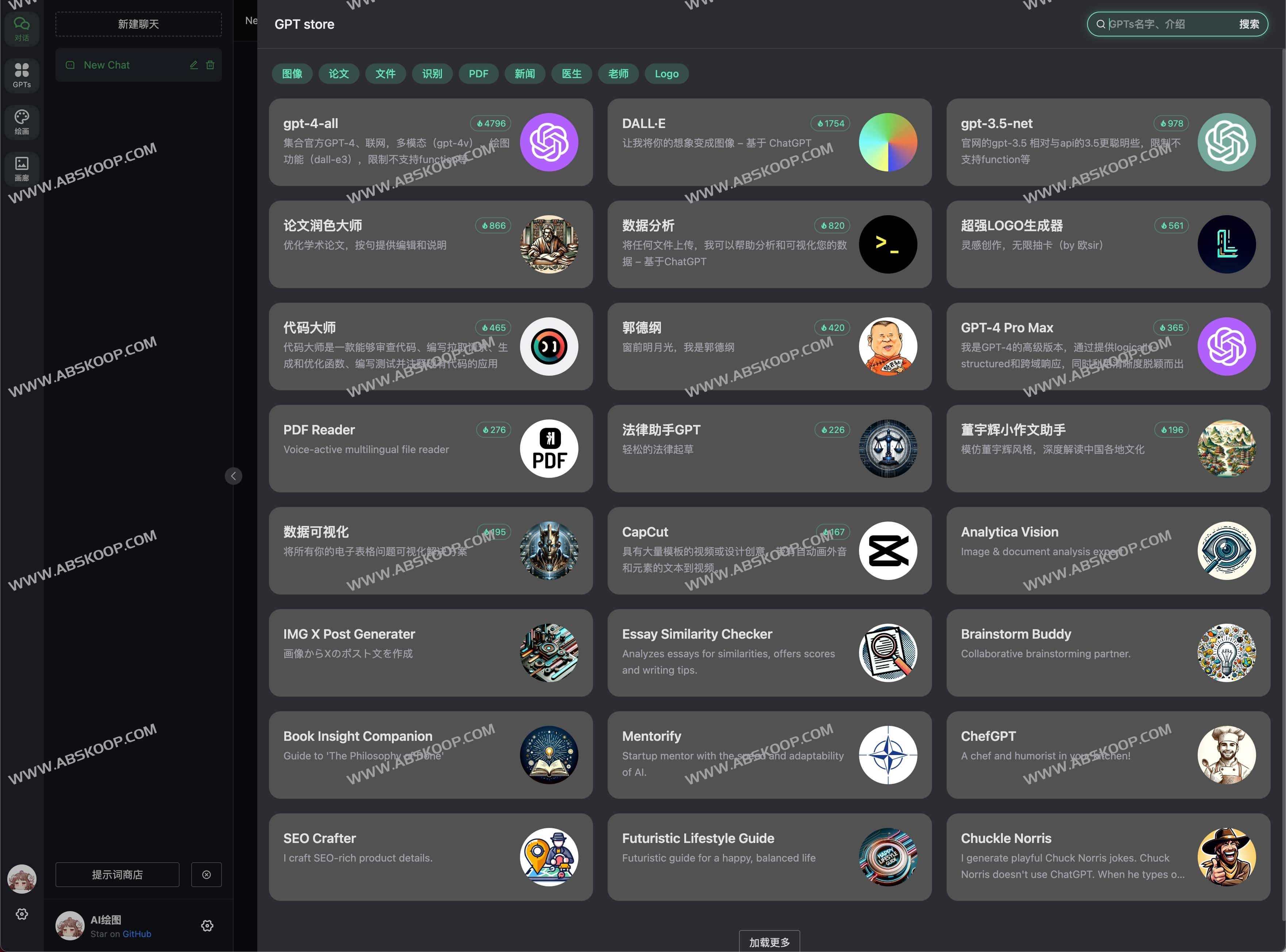Switch to the 医生 category tab
1286x952 pixels.
(x=571, y=74)
